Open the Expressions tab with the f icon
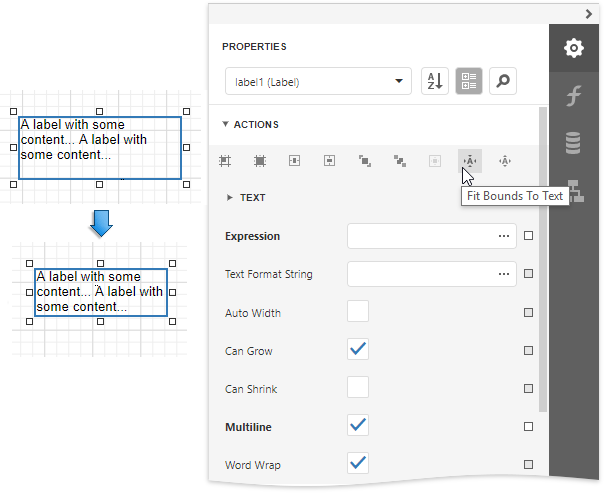 click(x=573, y=96)
